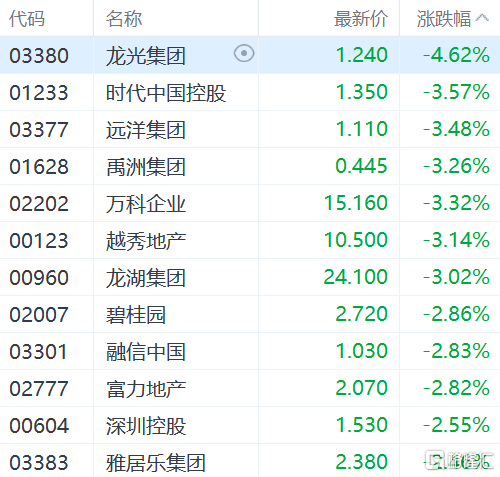Select stock code 00123
This screenshot has width=500, height=477.
(39, 241)
